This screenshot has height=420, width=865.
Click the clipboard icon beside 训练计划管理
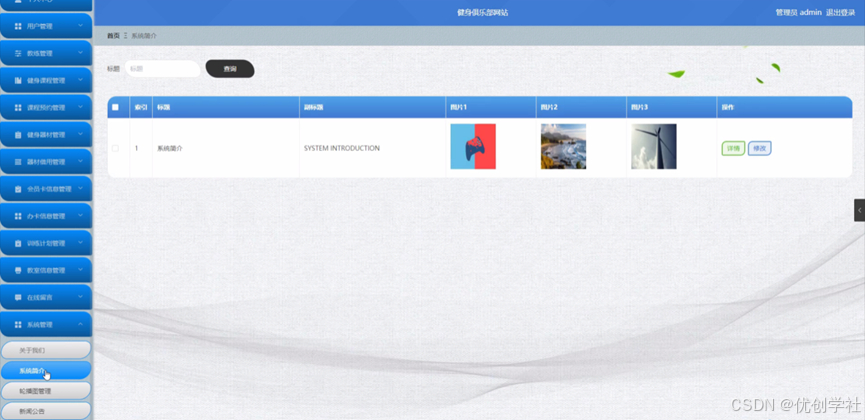tap(18, 243)
